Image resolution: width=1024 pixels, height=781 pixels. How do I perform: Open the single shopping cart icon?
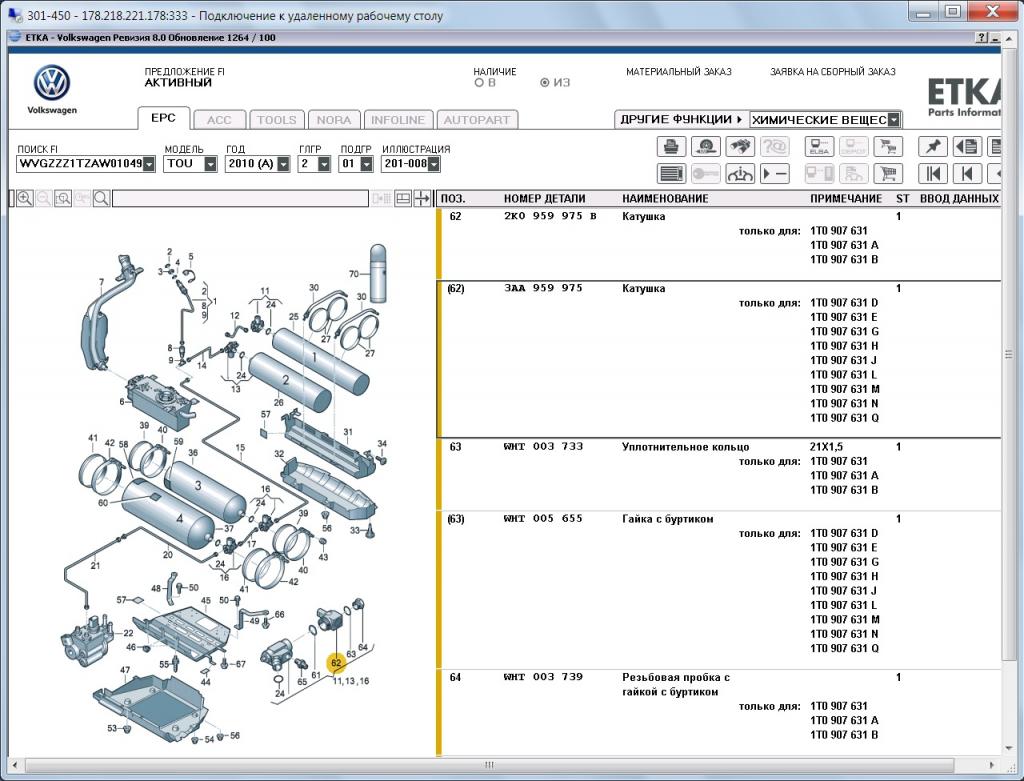pos(888,174)
